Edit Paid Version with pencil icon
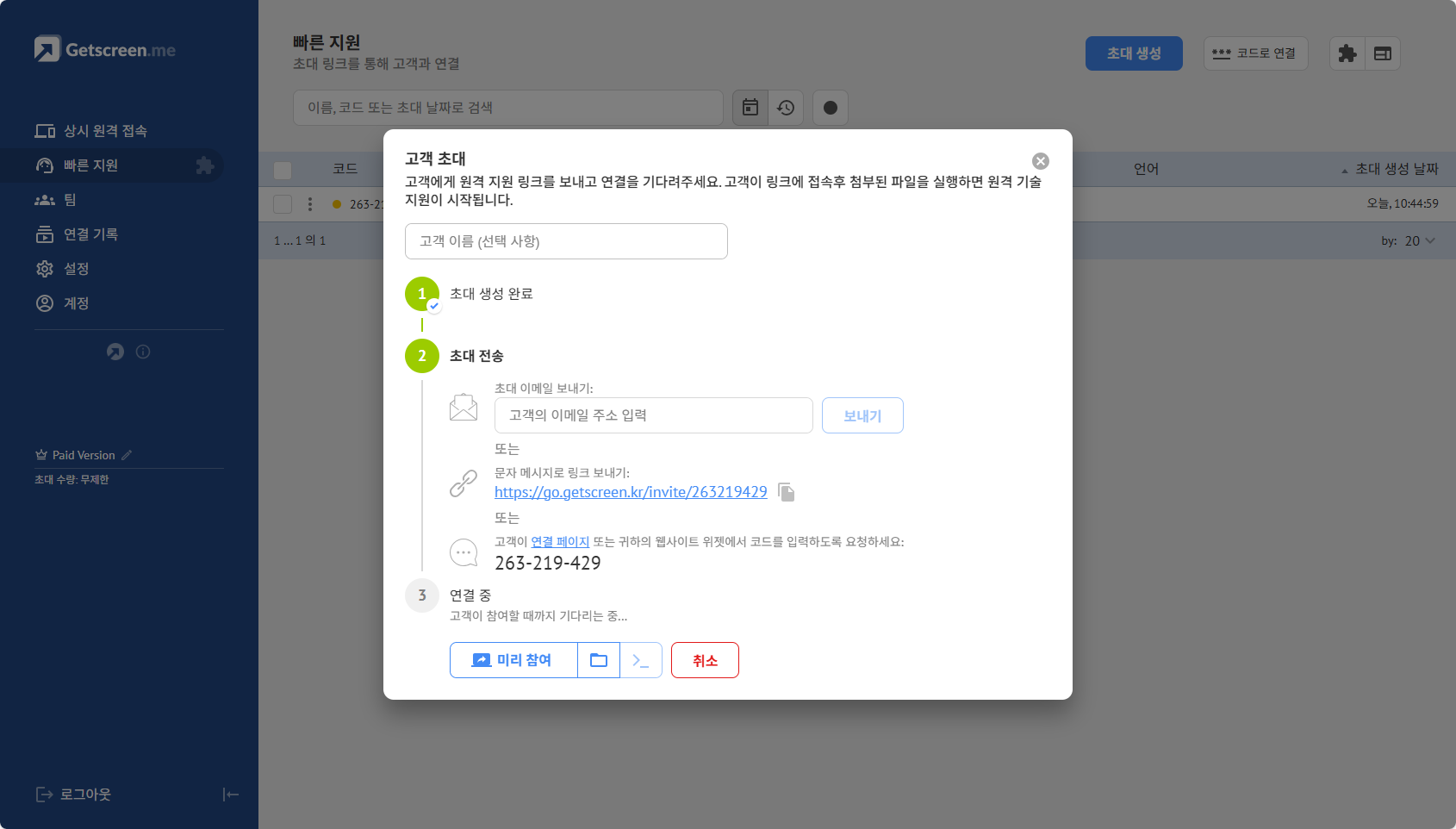 [x=127, y=455]
